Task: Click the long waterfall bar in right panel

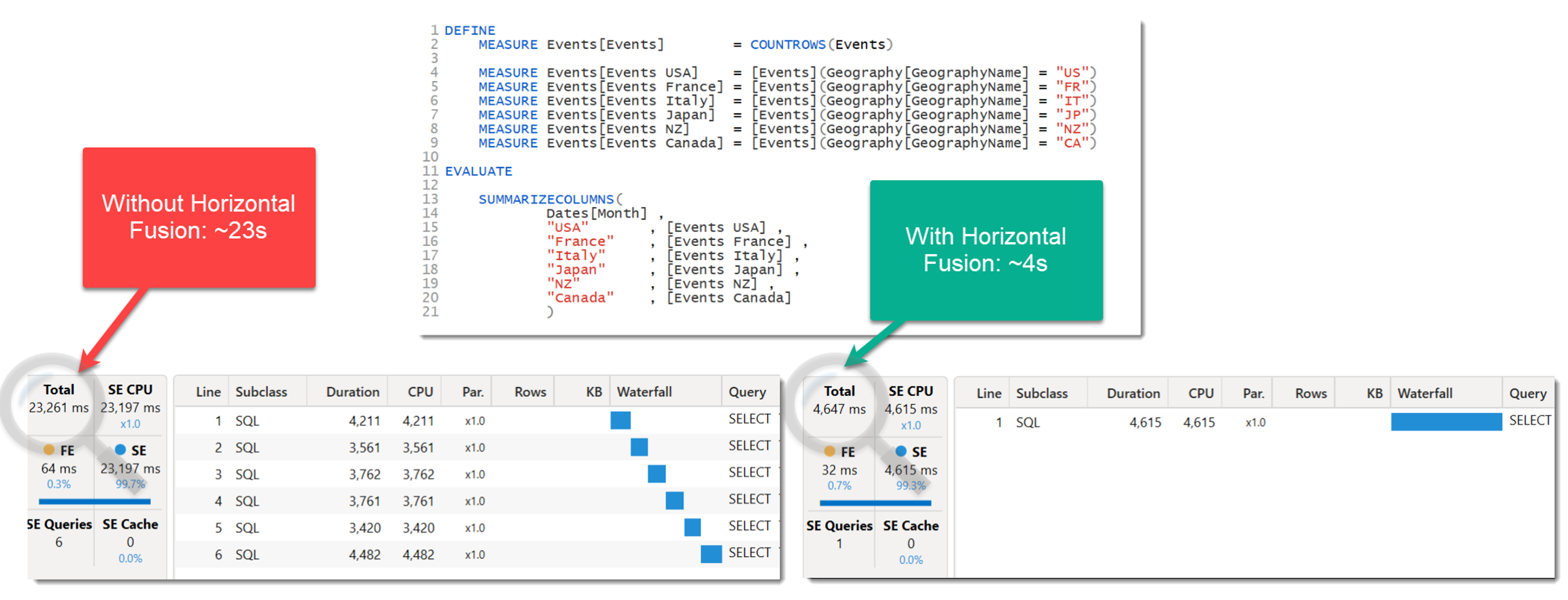Action: pos(1446,422)
